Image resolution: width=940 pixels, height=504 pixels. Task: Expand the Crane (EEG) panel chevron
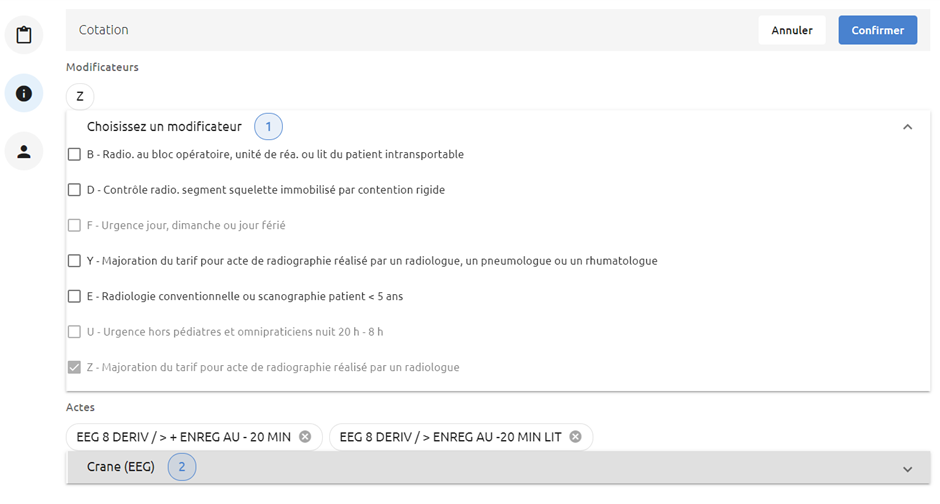908,469
